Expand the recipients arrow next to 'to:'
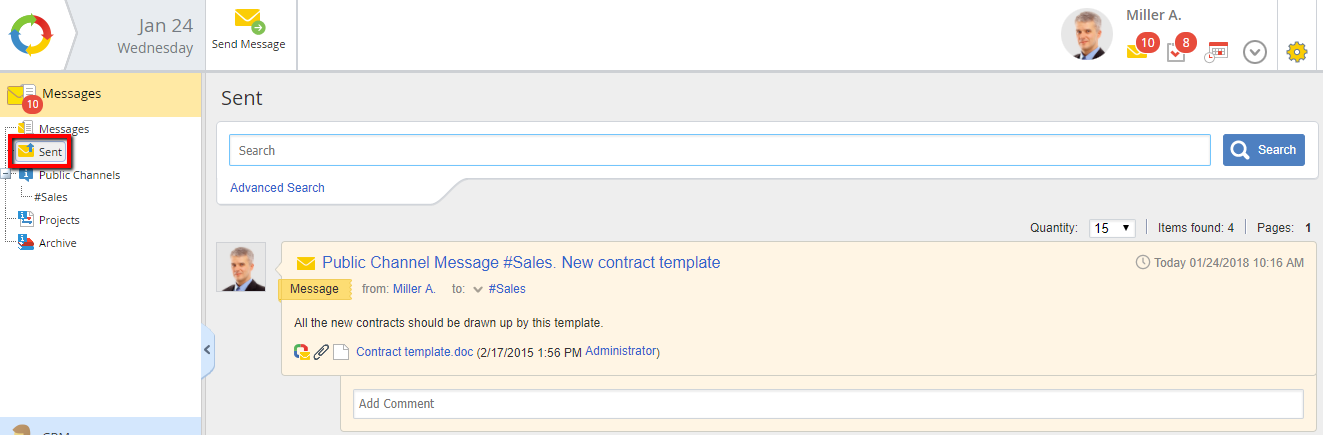 [478, 289]
